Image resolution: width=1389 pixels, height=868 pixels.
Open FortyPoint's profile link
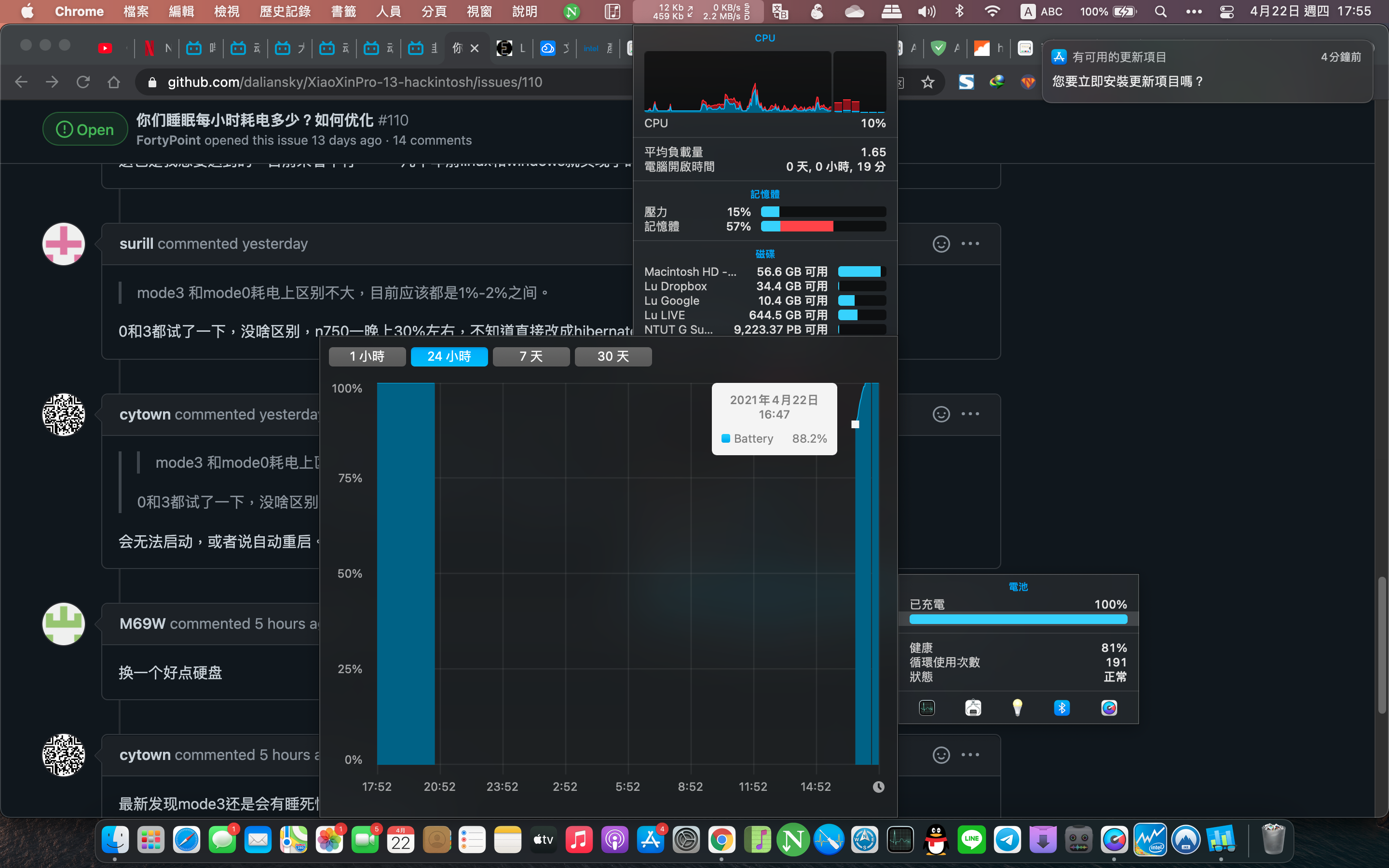[168, 139]
